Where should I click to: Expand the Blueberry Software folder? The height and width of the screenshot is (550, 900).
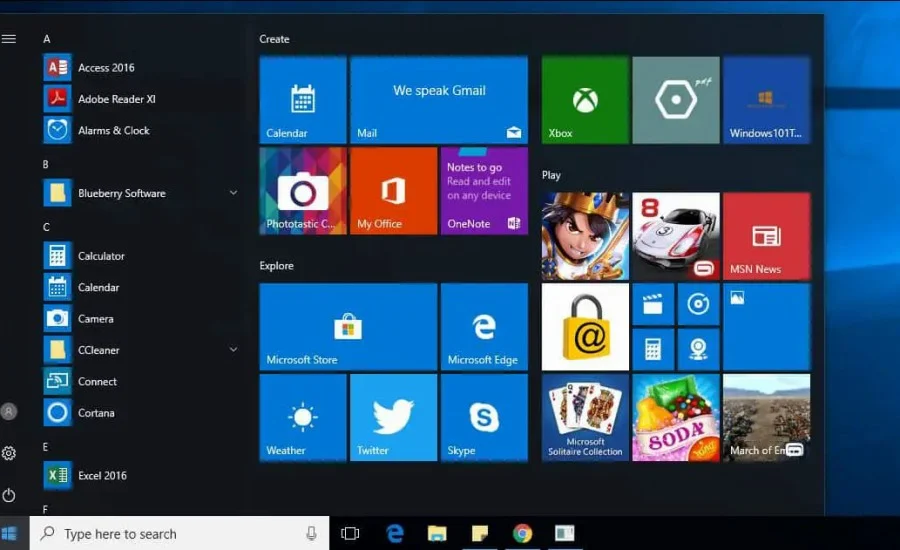pyautogui.click(x=233, y=193)
